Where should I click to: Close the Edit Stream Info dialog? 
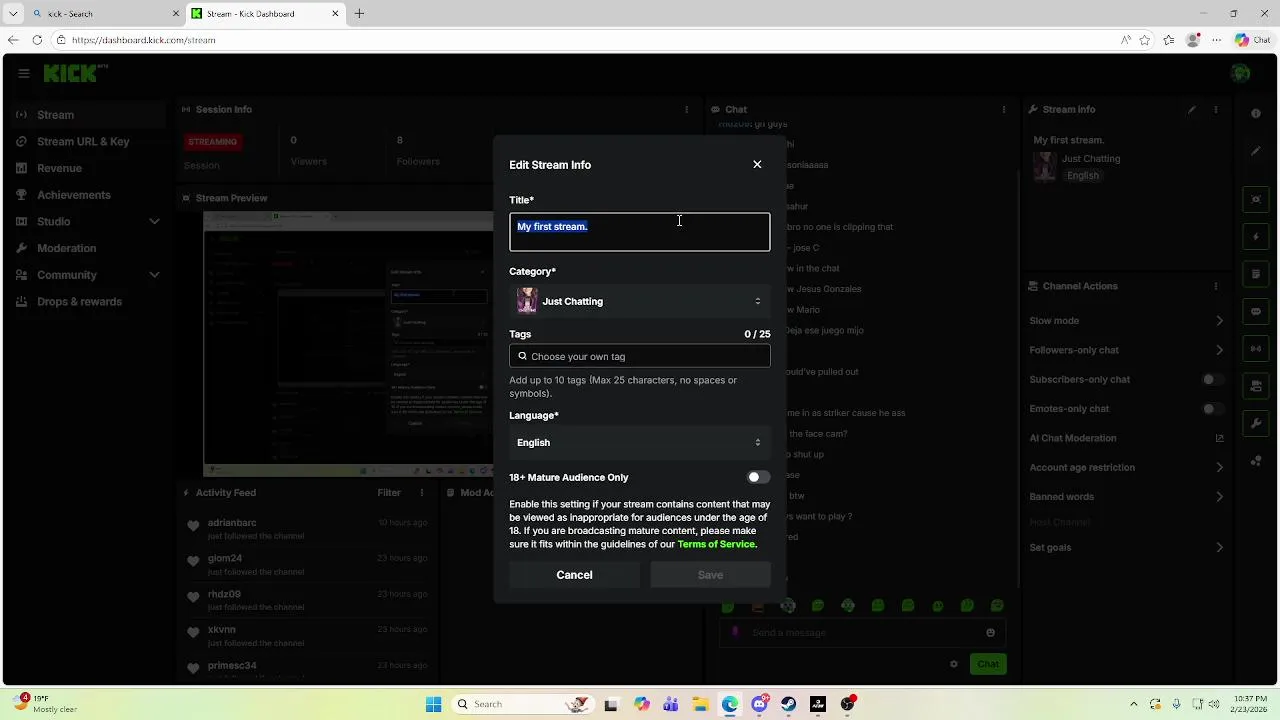(x=757, y=164)
